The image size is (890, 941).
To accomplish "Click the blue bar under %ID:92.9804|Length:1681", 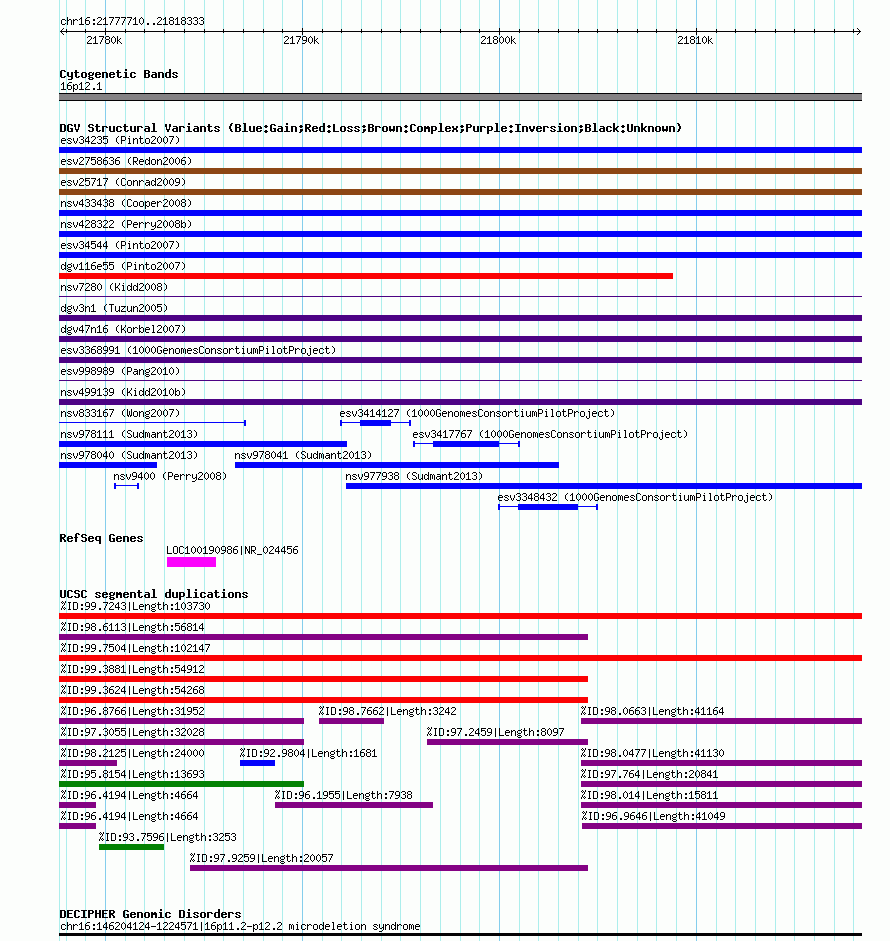I will click(x=257, y=763).
